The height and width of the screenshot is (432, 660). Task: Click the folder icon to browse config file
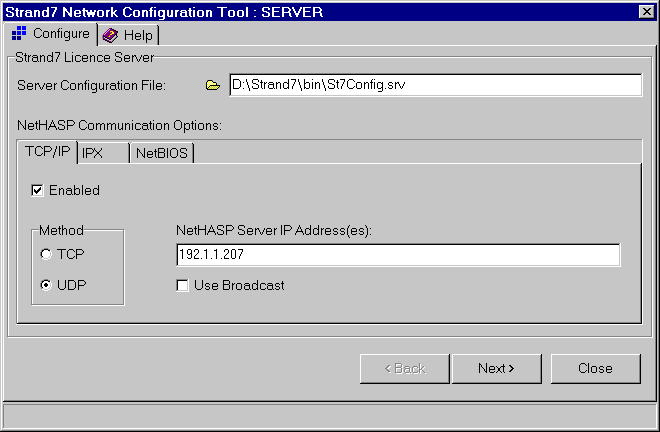[x=212, y=86]
